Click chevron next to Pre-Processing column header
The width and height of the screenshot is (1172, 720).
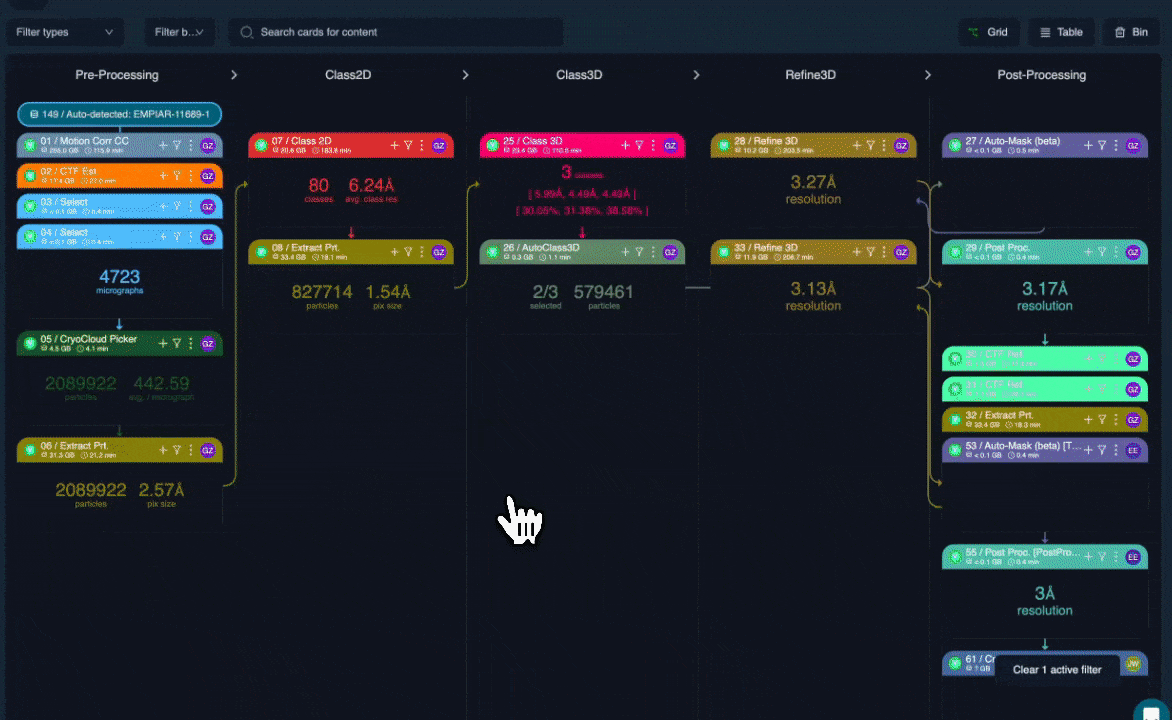(234, 75)
